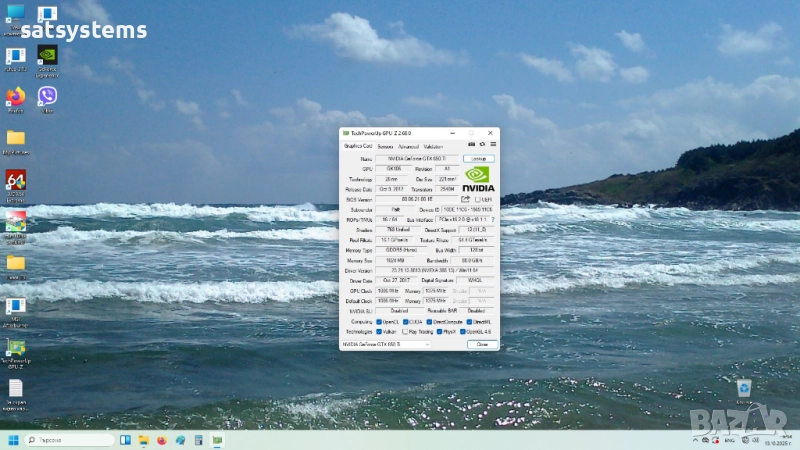Click the screenshot camera icon in GPU-Z

coord(471,146)
